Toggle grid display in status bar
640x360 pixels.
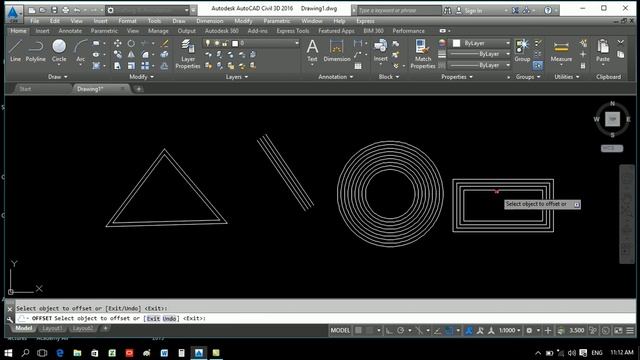358,330
